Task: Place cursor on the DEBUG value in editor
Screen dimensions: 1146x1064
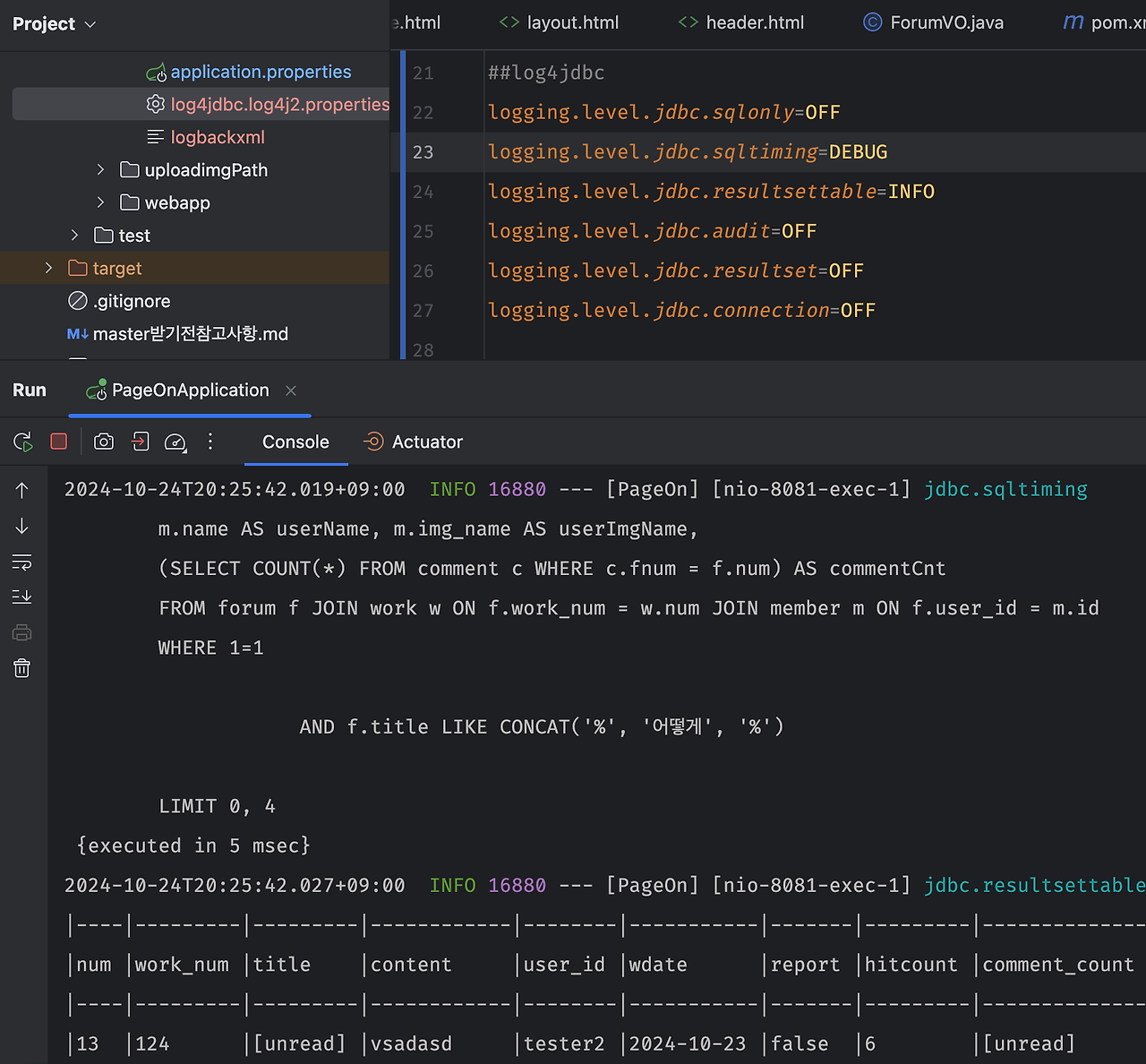Action: tap(858, 152)
